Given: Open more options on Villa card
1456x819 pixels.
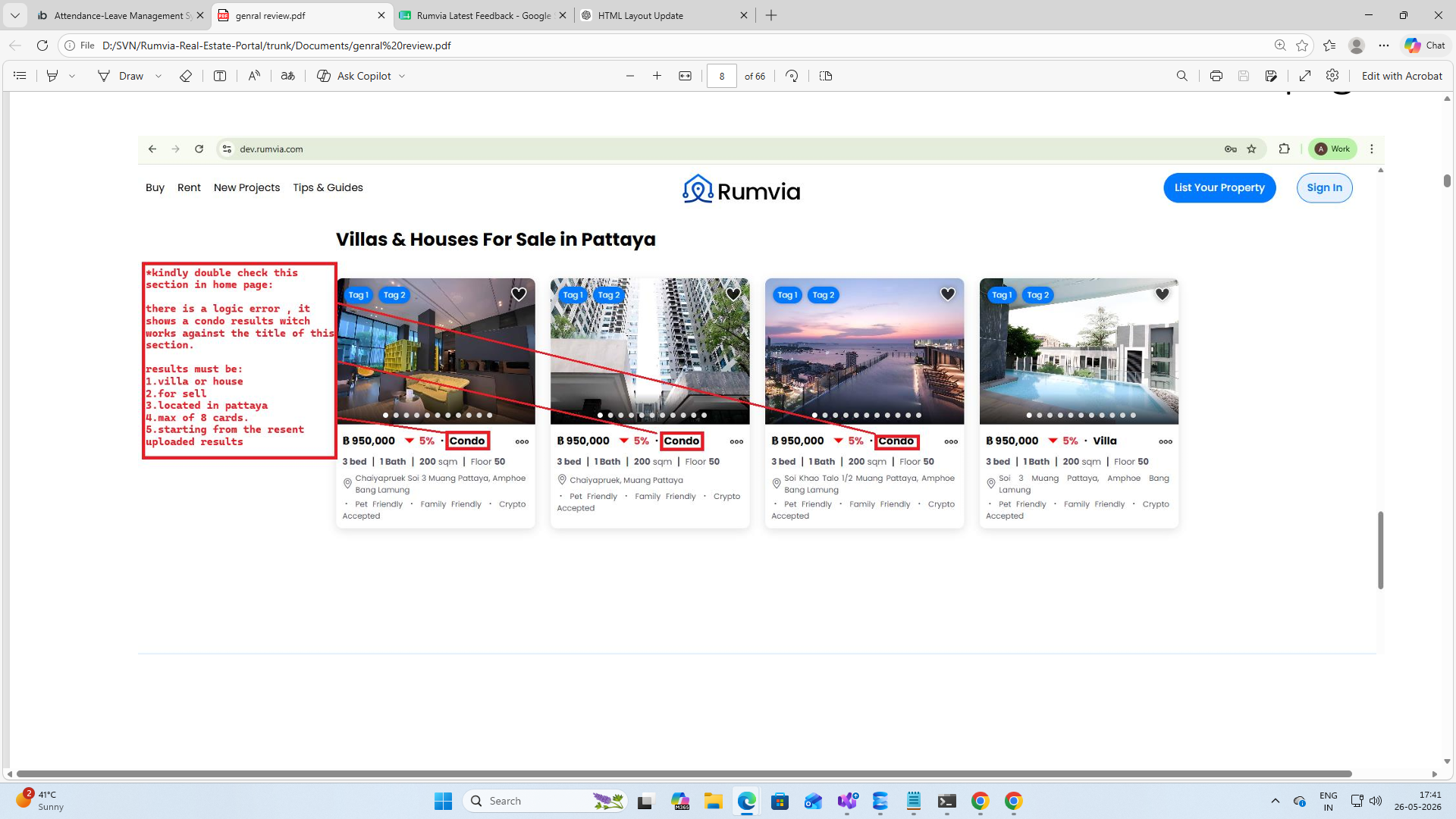Looking at the screenshot, I should point(1166,442).
